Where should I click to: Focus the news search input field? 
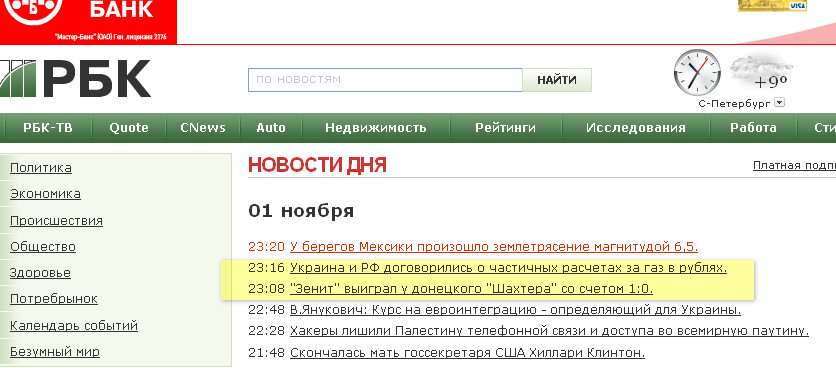click(385, 80)
